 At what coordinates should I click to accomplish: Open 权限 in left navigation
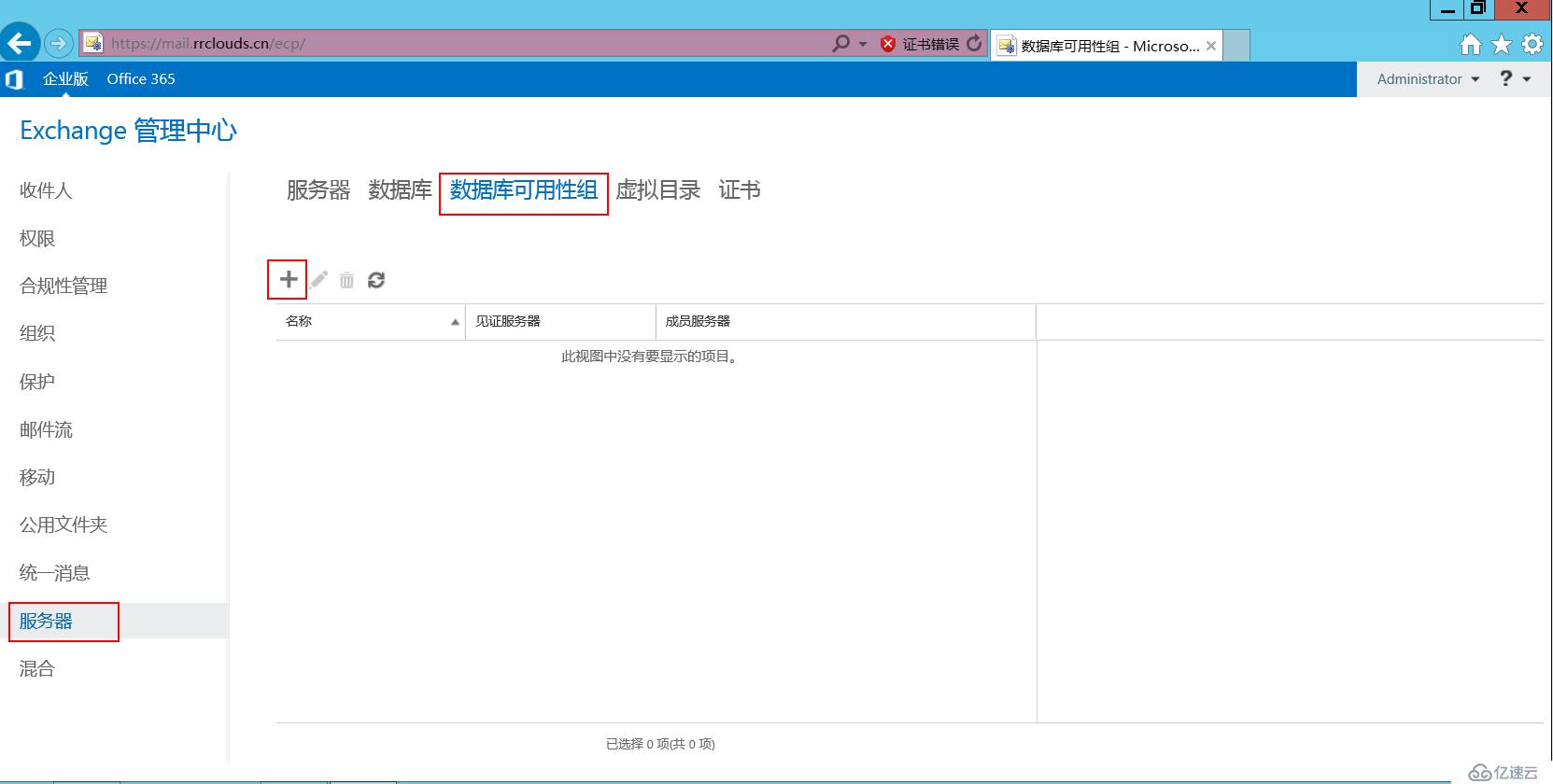pos(37,239)
